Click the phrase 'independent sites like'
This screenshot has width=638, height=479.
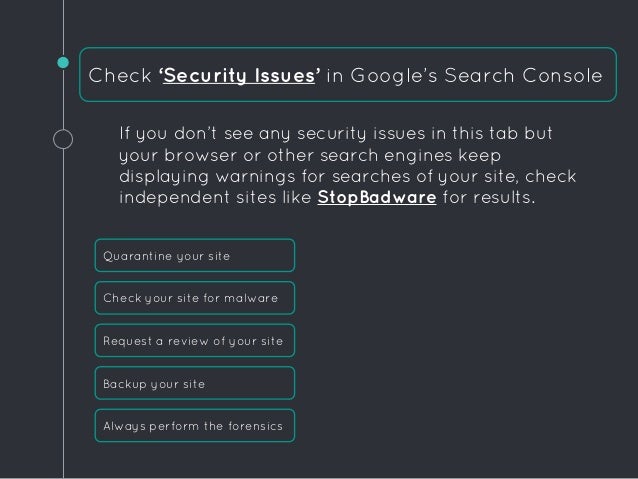coord(215,196)
